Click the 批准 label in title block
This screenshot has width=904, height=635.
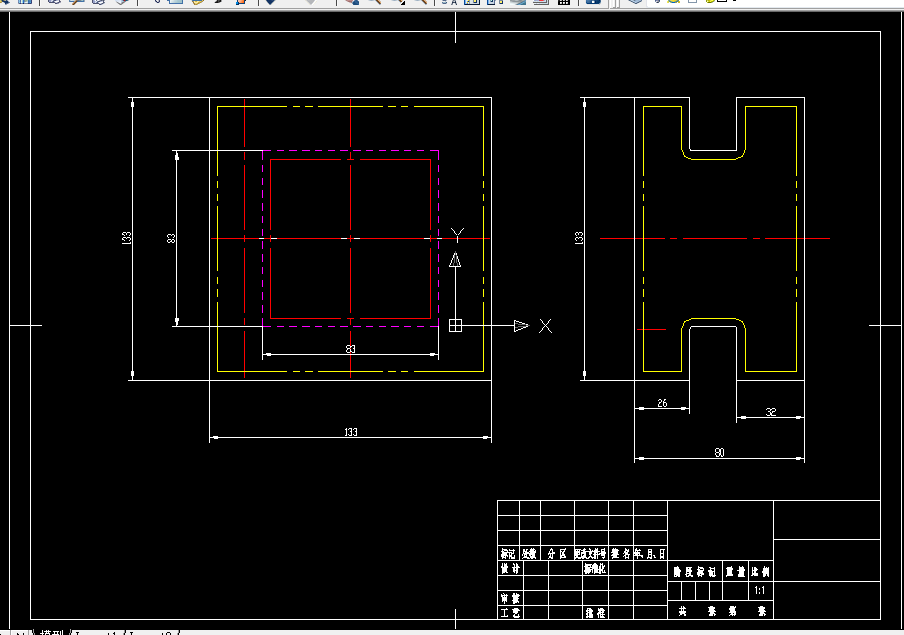595,613
